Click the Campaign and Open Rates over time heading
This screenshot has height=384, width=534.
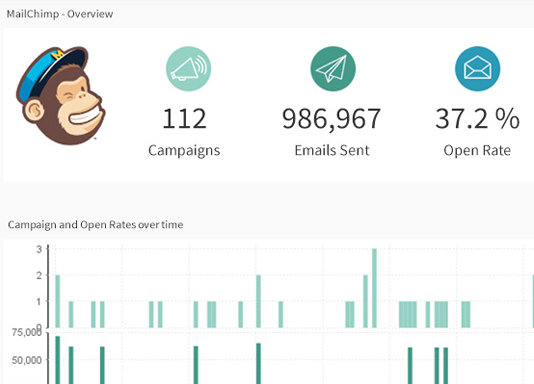(x=95, y=225)
